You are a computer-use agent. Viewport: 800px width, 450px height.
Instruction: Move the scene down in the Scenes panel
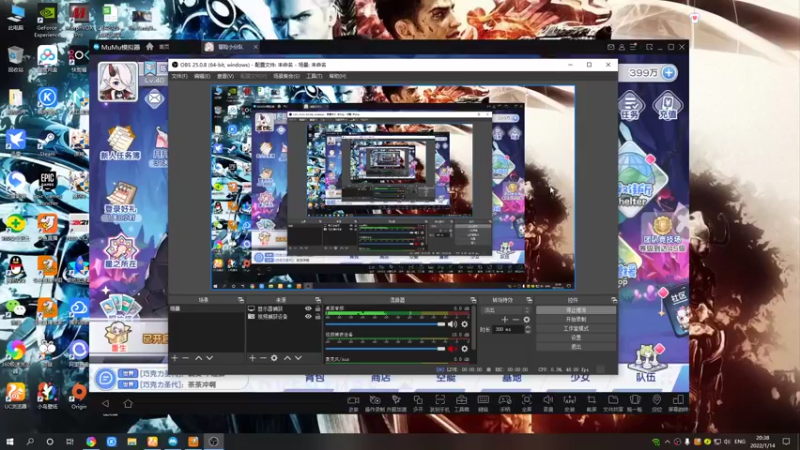coord(209,358)
